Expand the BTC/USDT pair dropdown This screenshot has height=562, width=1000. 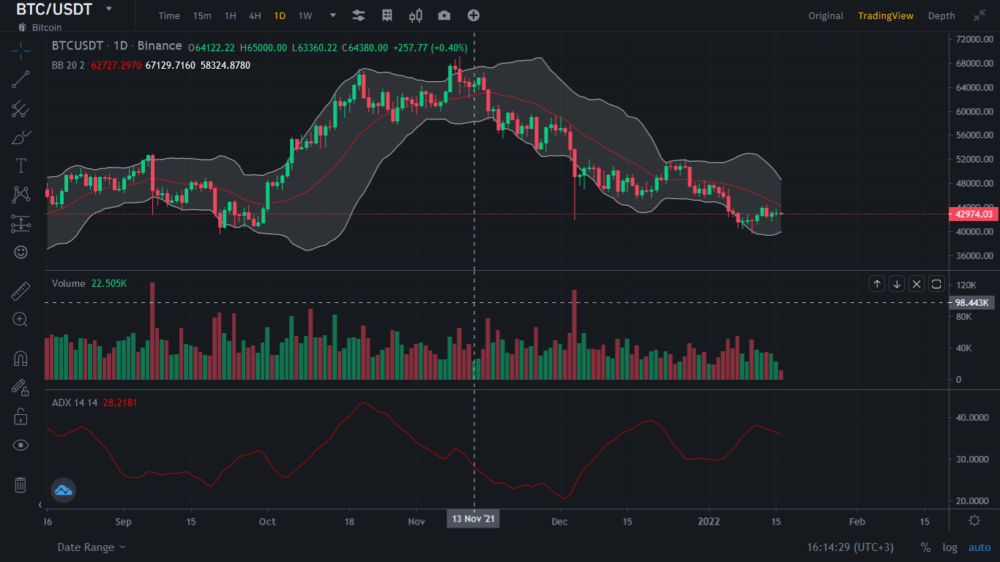click(108, 9)
